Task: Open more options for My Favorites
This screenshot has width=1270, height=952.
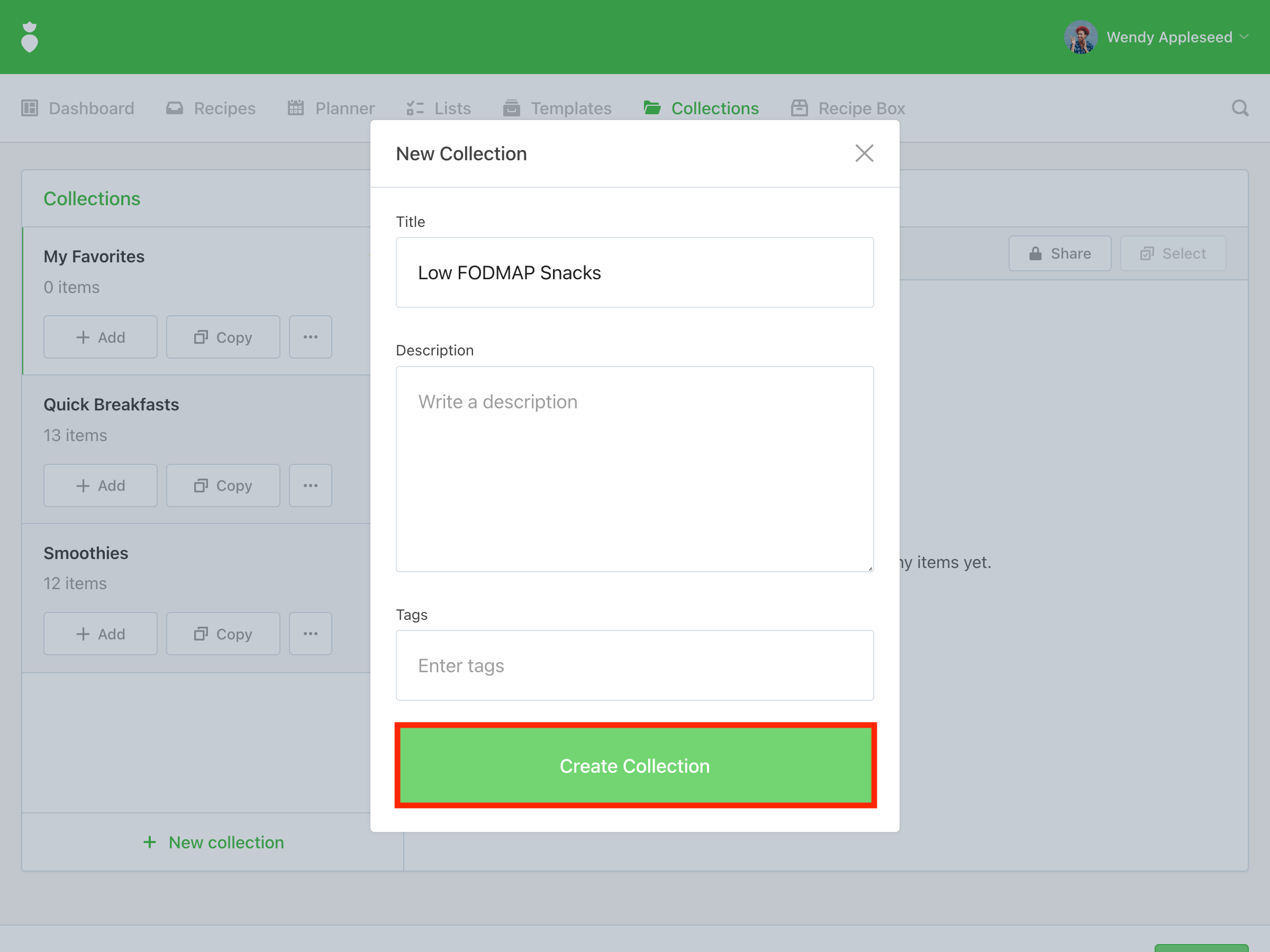Action: 310,337
